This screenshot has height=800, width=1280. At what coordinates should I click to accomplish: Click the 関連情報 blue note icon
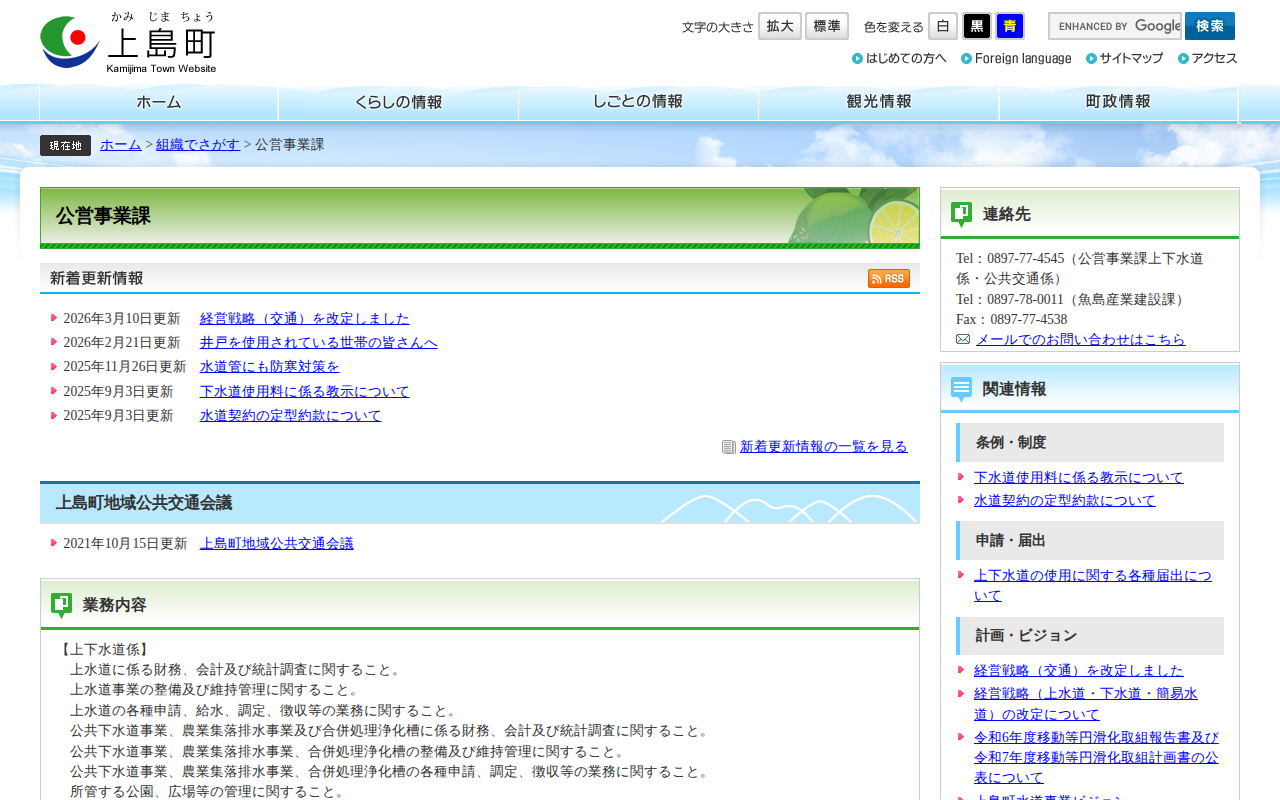coord(961,389)
